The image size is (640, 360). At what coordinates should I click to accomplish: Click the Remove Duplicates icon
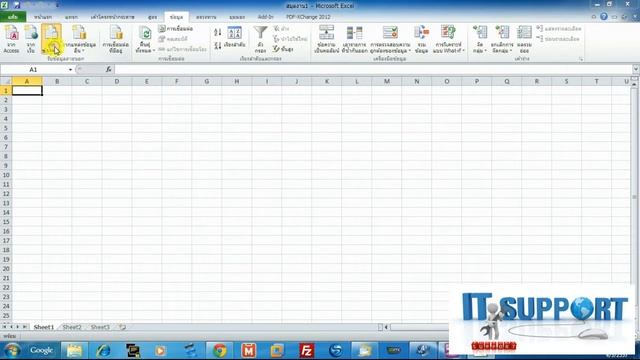354,38
